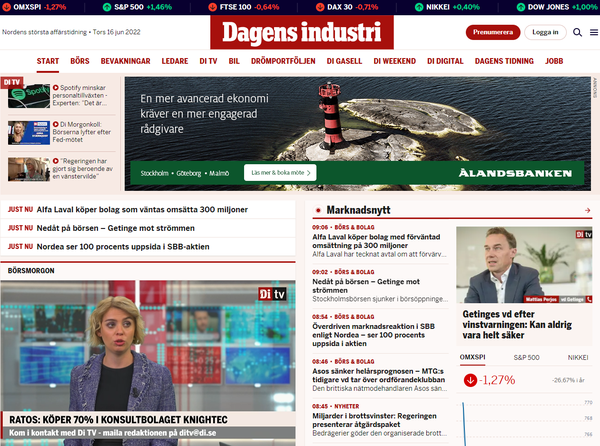Open Asos sänker helårsprognosen article
This screenshot has height=446, width=600.
pos(380,376)
